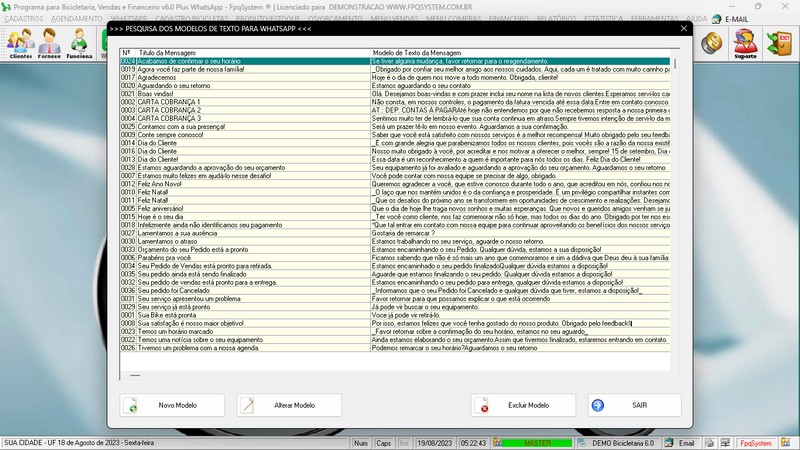Open the Funciona employees toolbar icon
The height and width of the screenshot is (450, 800).
[x=79, y=43]
